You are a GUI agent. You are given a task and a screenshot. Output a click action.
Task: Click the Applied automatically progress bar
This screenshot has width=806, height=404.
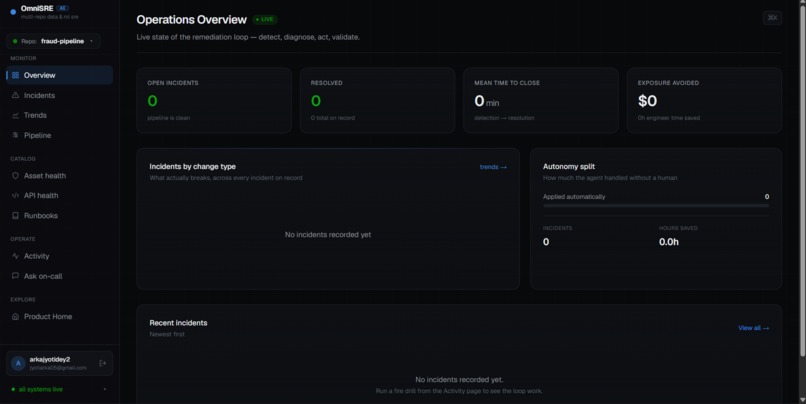656,206
